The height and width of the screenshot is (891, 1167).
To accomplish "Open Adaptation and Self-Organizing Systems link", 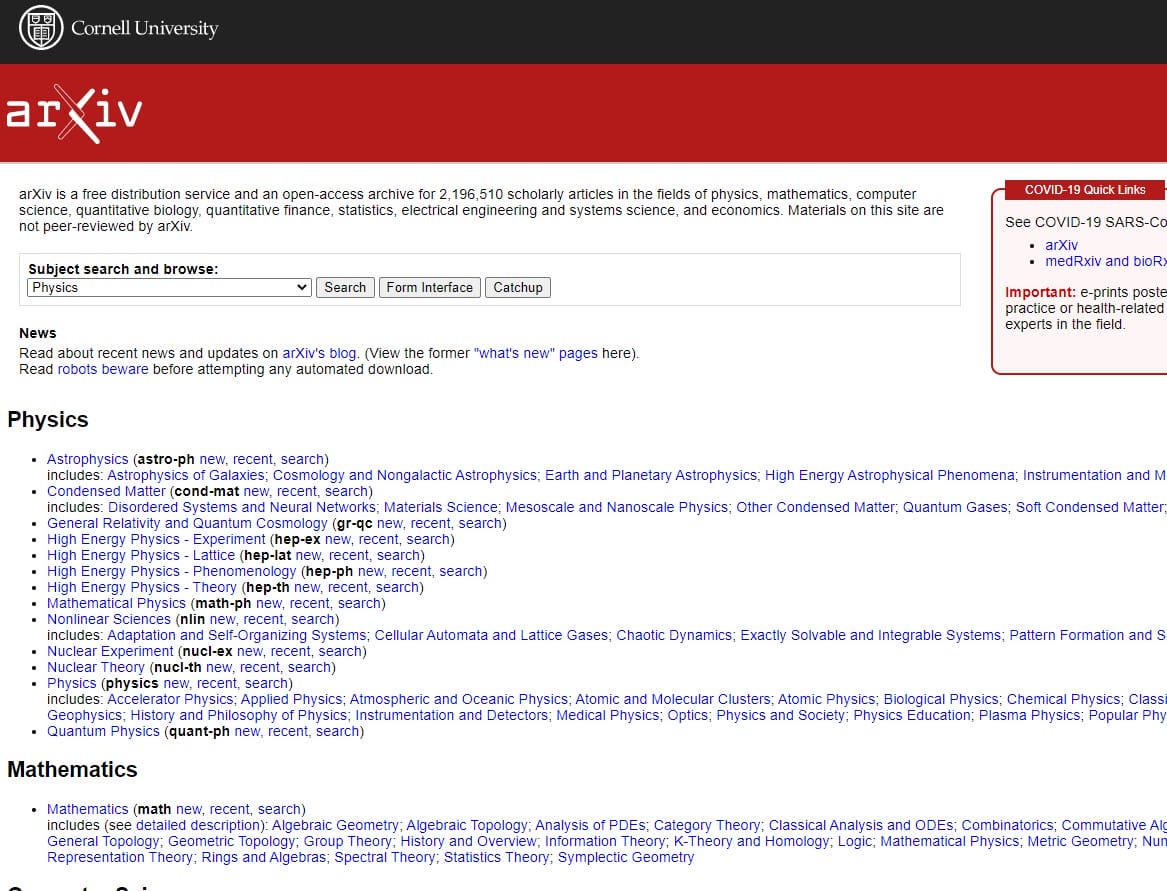I will pyautogui.click(x=237, y=636).
